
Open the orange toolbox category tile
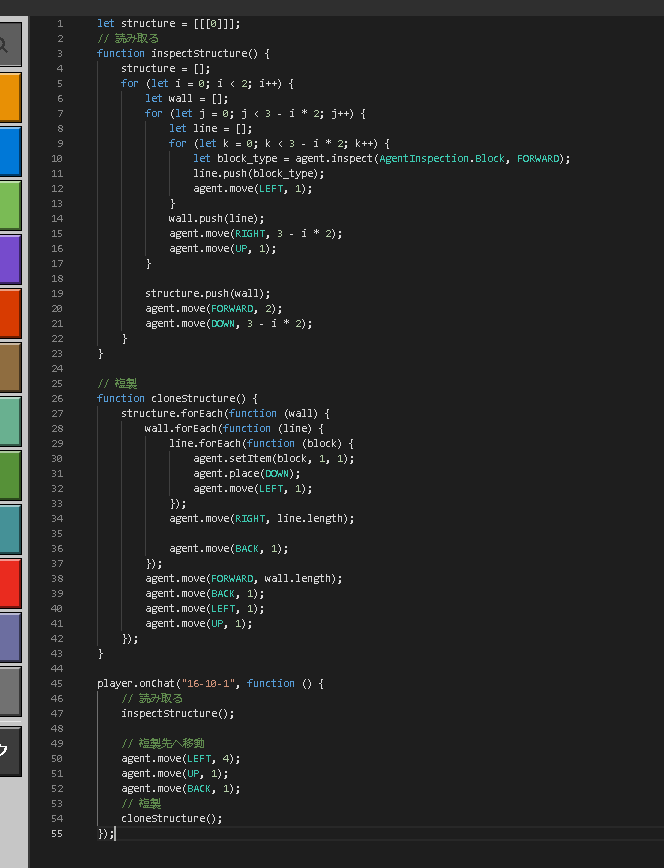(x=9, y=97)
